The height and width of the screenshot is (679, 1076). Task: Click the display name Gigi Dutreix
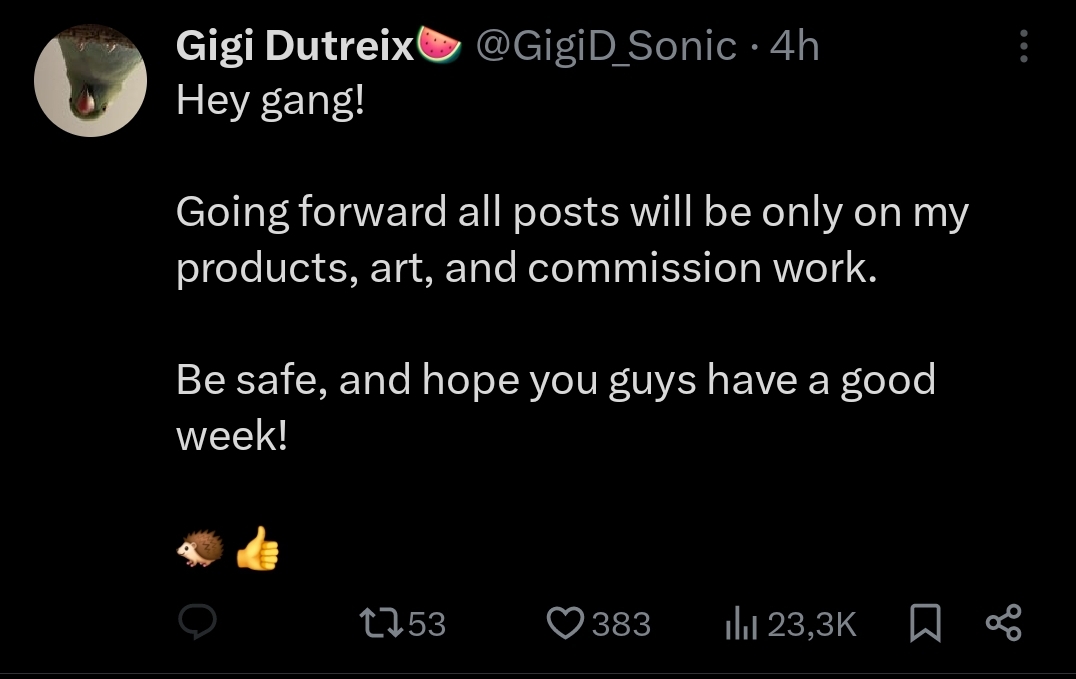pos(295,46)
